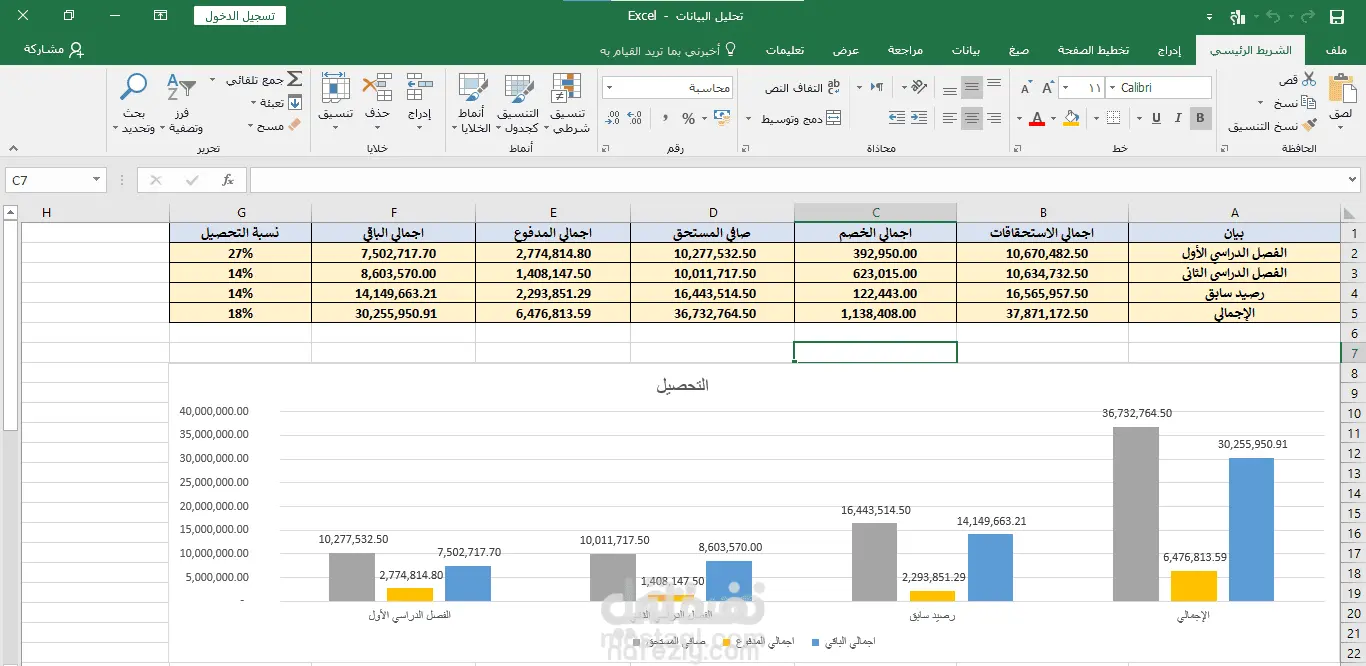
Task: Toggle Underline formatting
Action: coord(1157,118)
